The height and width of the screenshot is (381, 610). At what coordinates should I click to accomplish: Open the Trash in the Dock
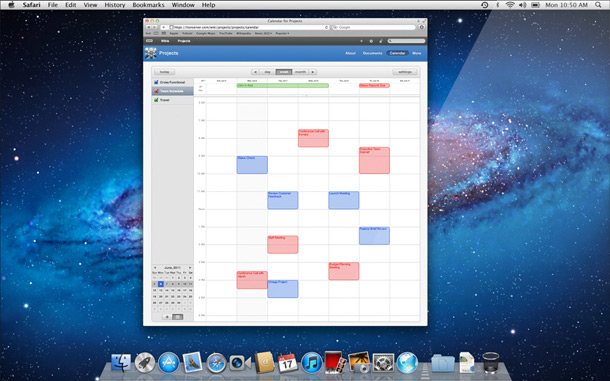click(490, 362)
